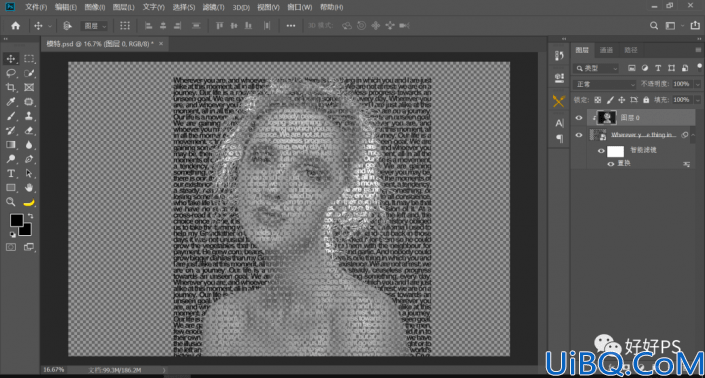
Task: Select the Brush tool
Action: [x=11, y=116]
